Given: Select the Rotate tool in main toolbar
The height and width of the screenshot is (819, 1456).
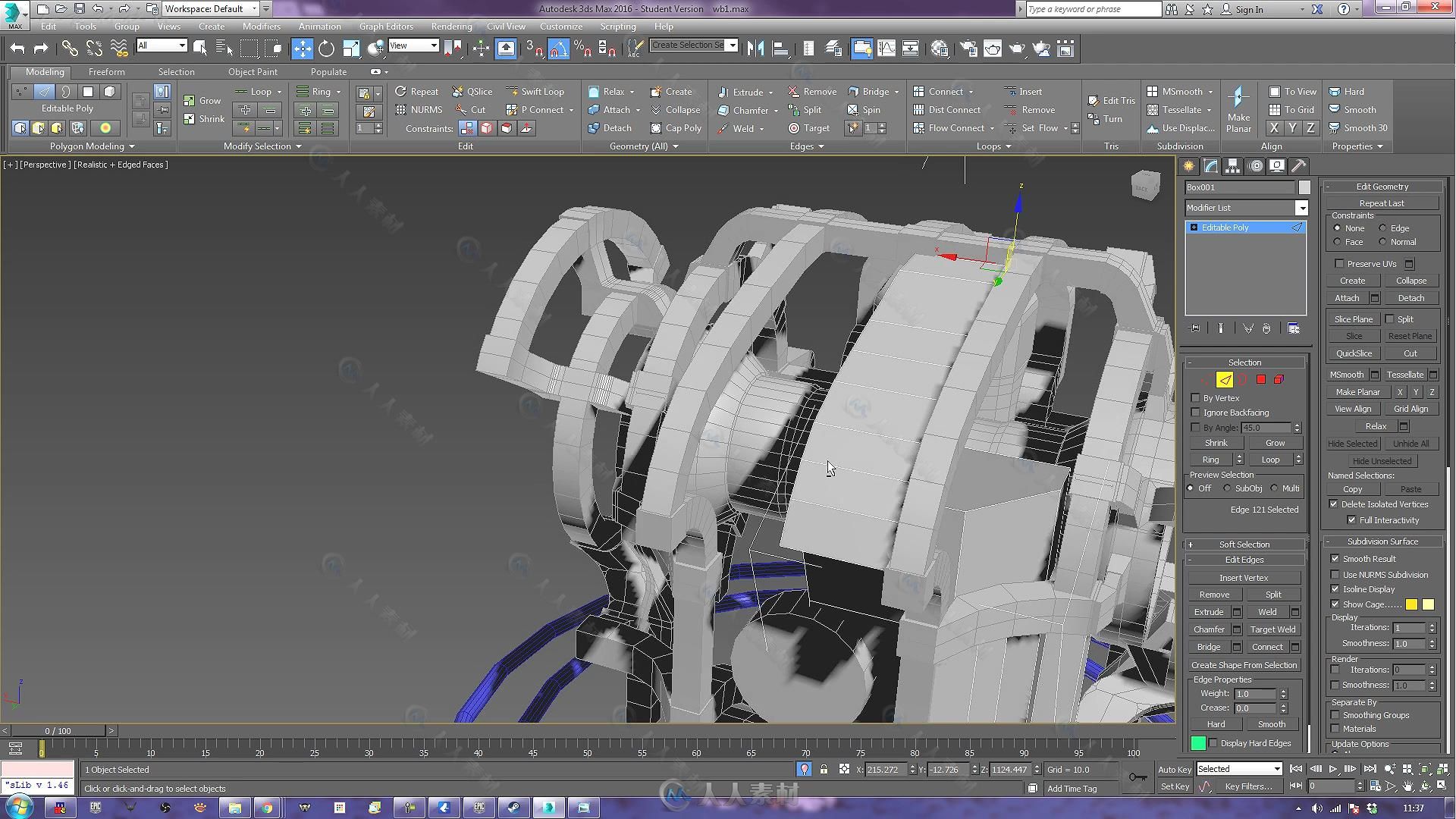Looking at the screenshot, I should point(326,49).
